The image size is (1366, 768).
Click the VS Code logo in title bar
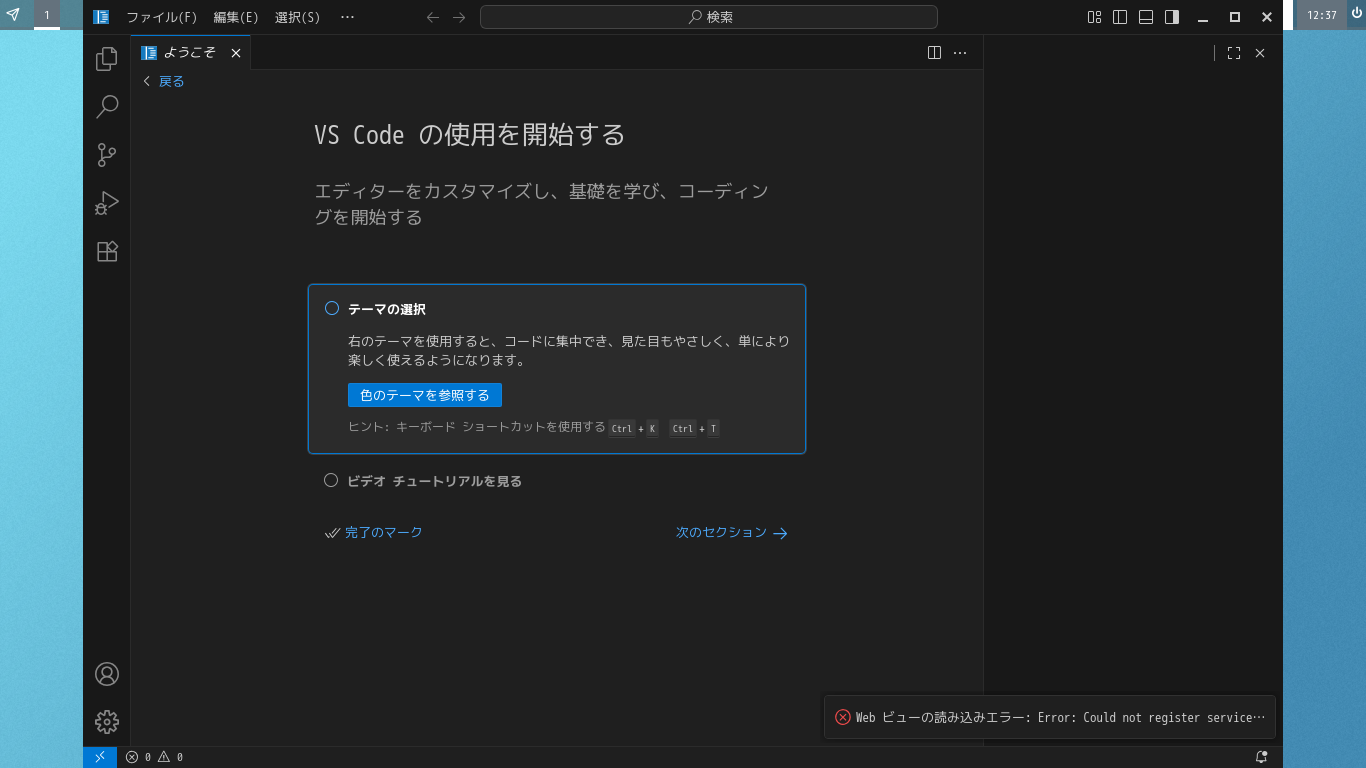pyautogui.click(x=101, y=17)
